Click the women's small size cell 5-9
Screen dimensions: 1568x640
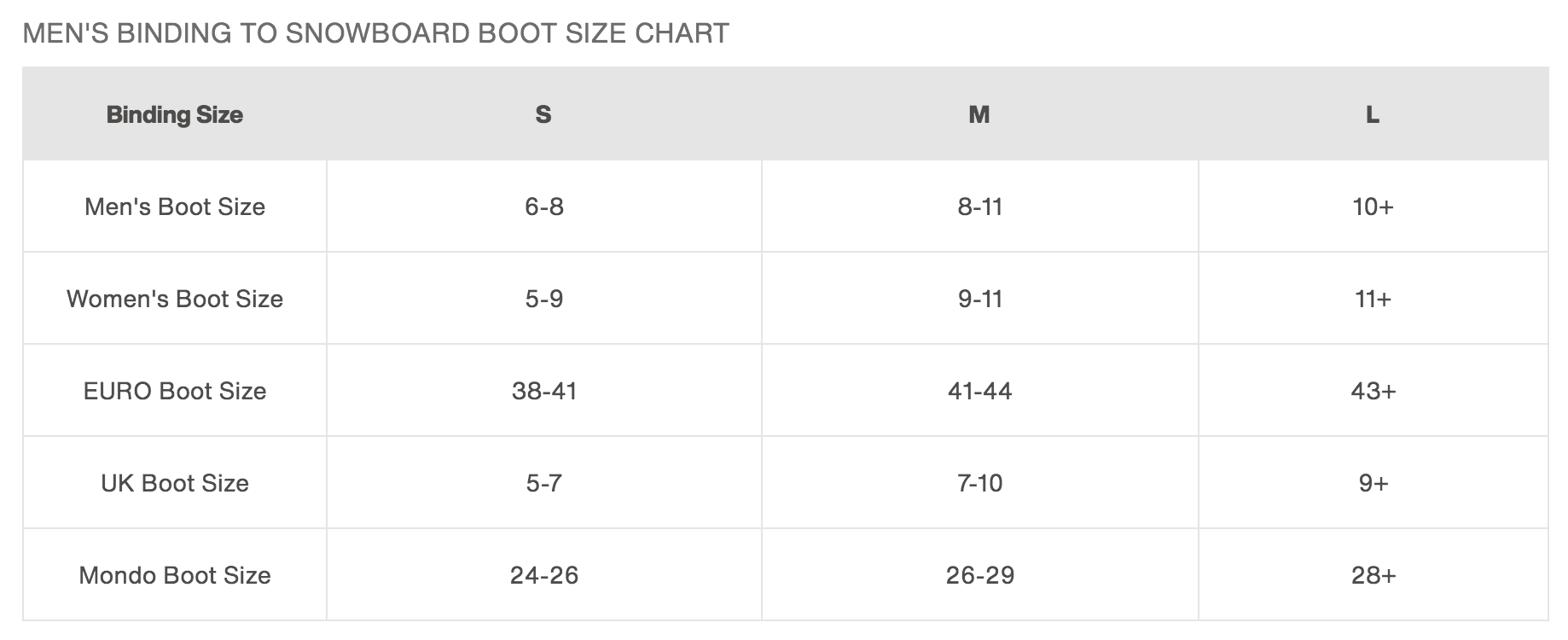coord(544,299)
